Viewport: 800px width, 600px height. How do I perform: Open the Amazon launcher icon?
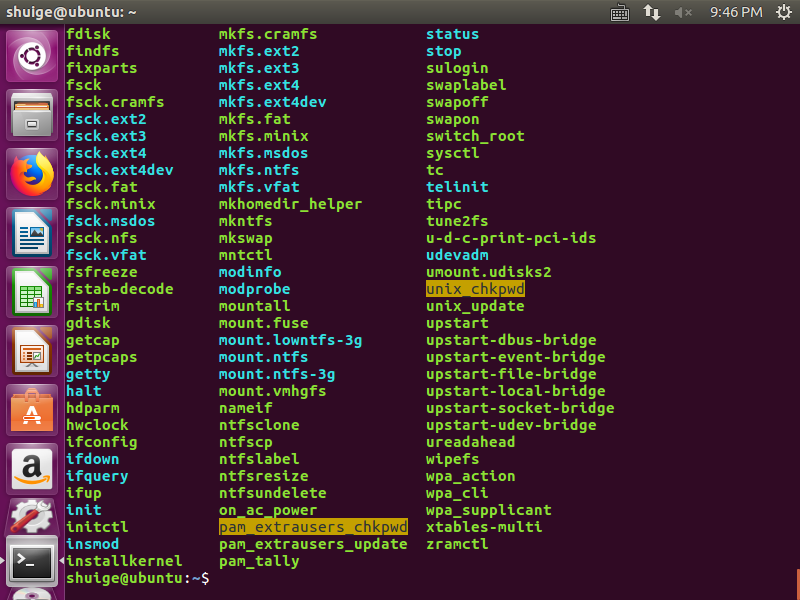[x=32, y=470]
